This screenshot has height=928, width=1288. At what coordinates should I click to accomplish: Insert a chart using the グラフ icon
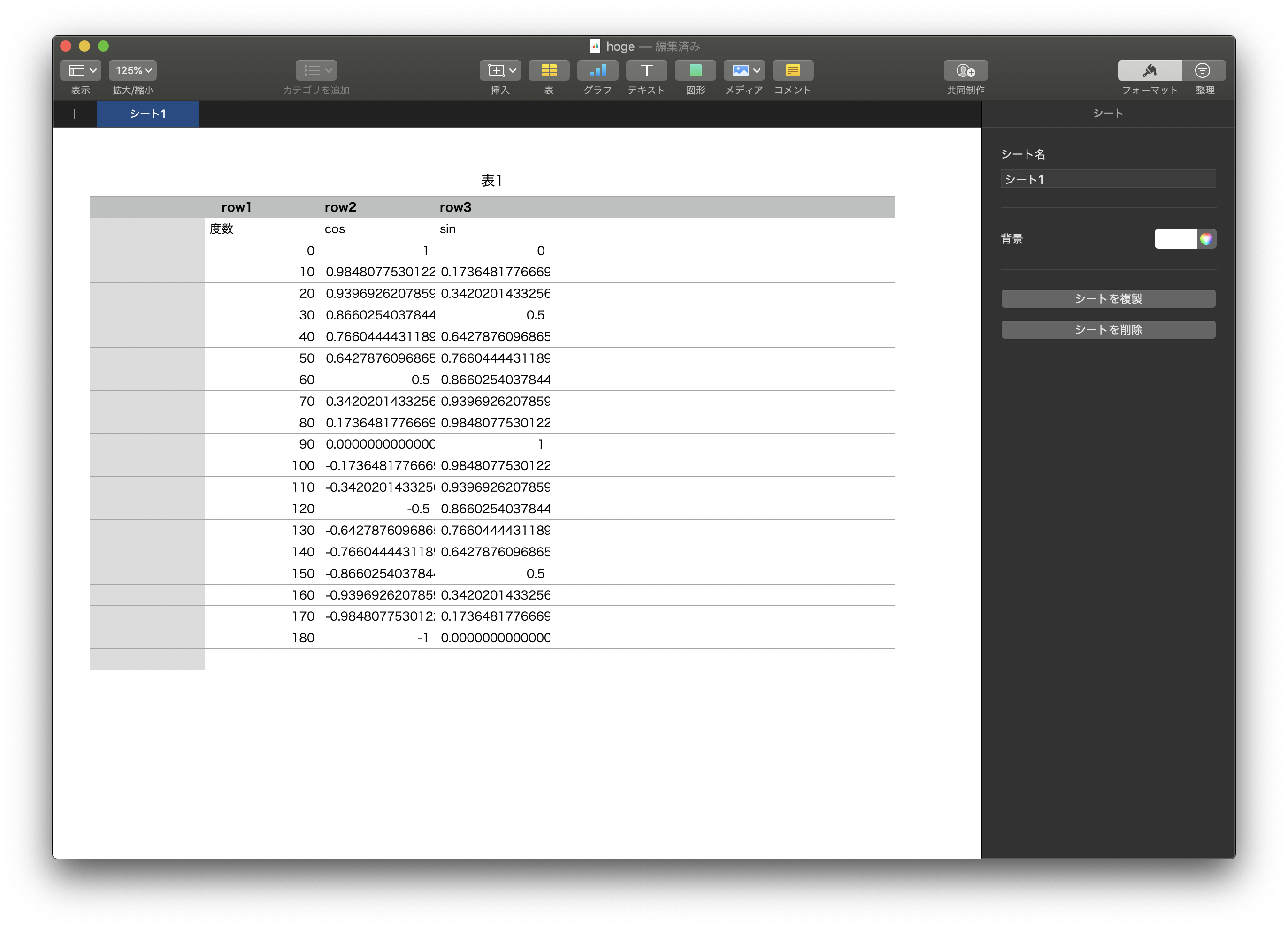pyautogui.click(x=597, y=70)
